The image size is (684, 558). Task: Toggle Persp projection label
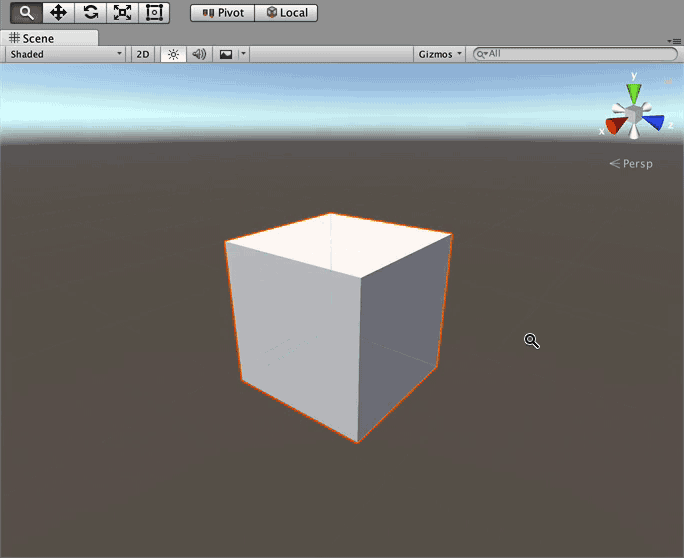pyautogui.click(x=631, y=164)
